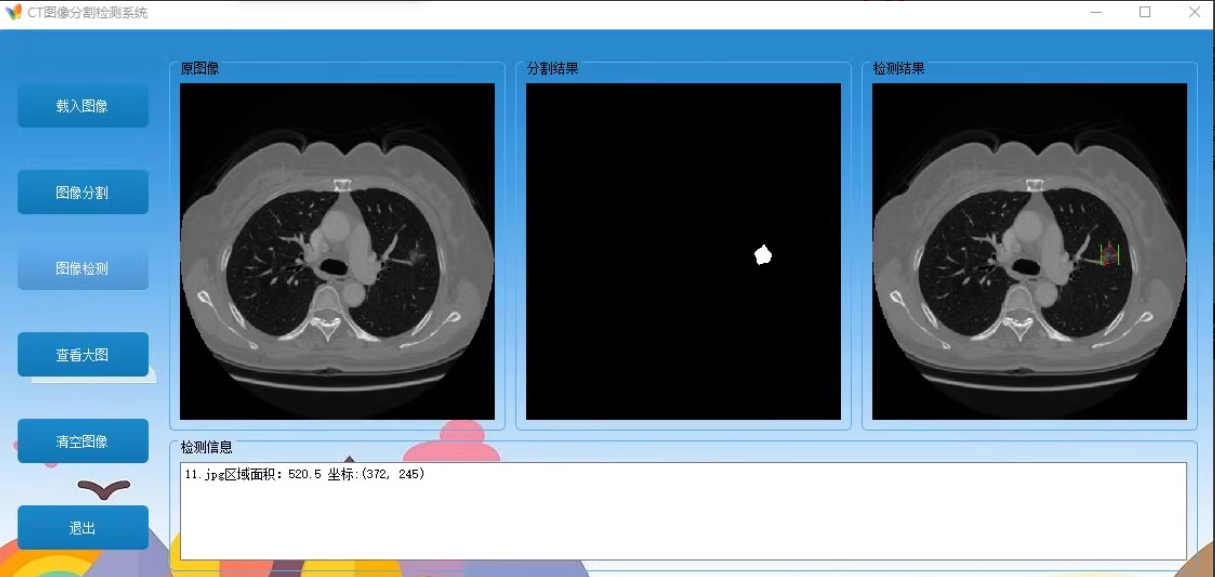1215x577 pixels.
Task: Open the large view with 查看大图
Action: (83, 354)
